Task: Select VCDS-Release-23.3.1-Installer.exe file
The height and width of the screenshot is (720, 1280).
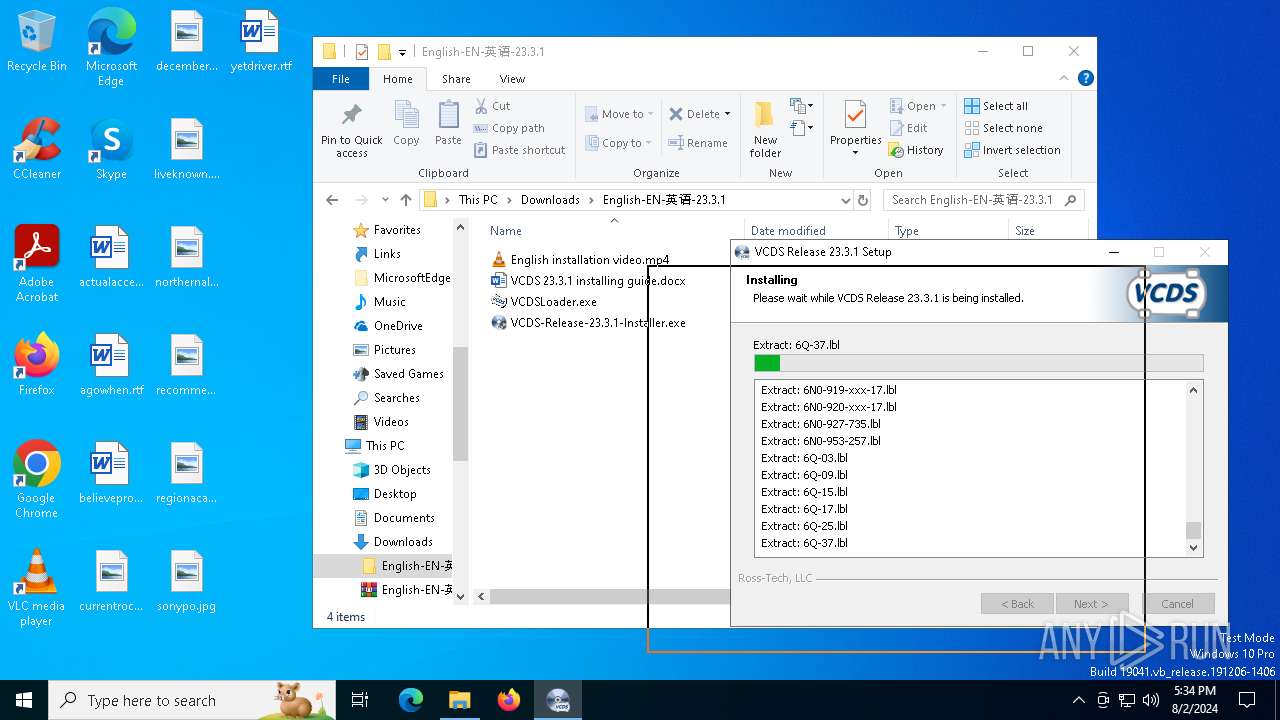Action: (589, 323)
